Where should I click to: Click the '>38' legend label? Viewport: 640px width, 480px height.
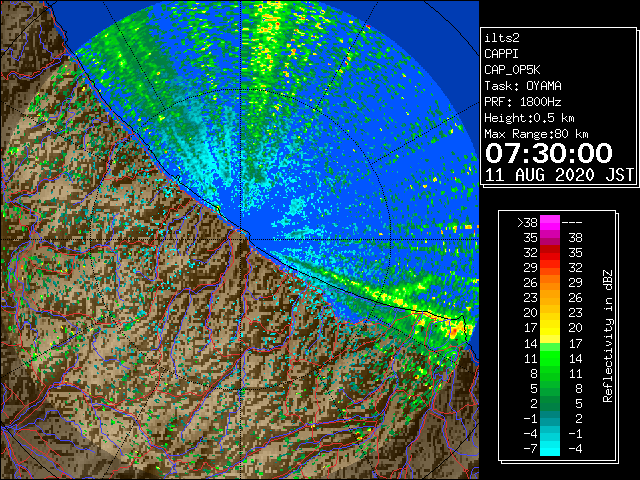pos(527,223)
